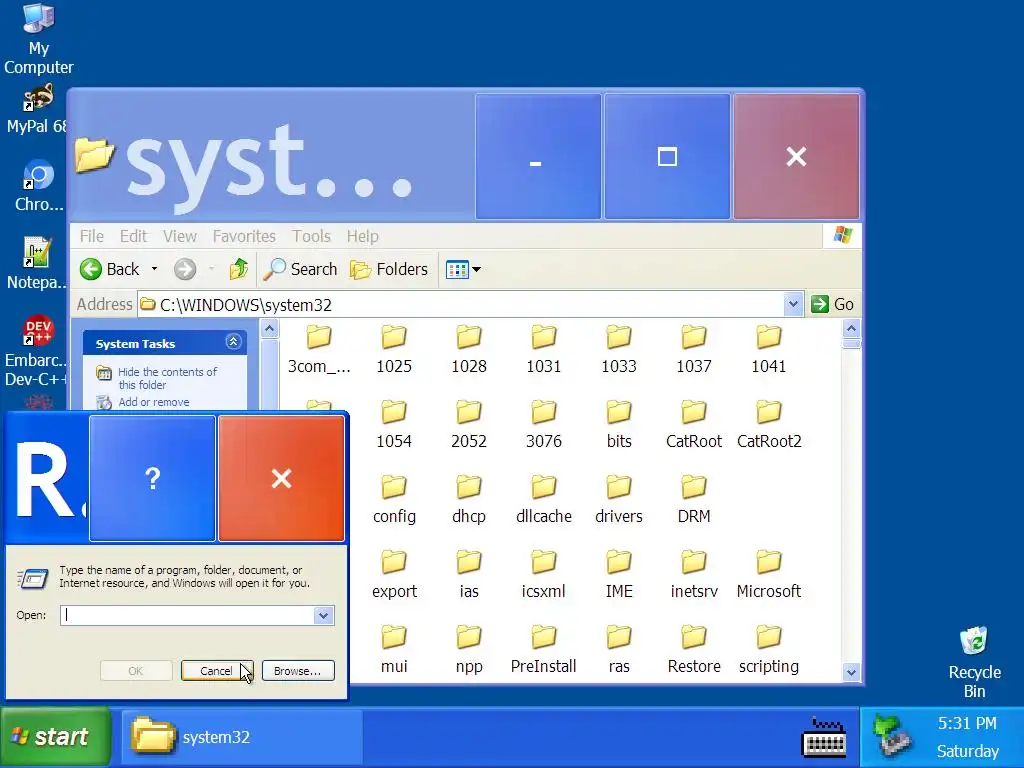Image resolution: width=1024 pixels, height=768 pixels.
Task: Select the export folder
Action: point(394,575)
